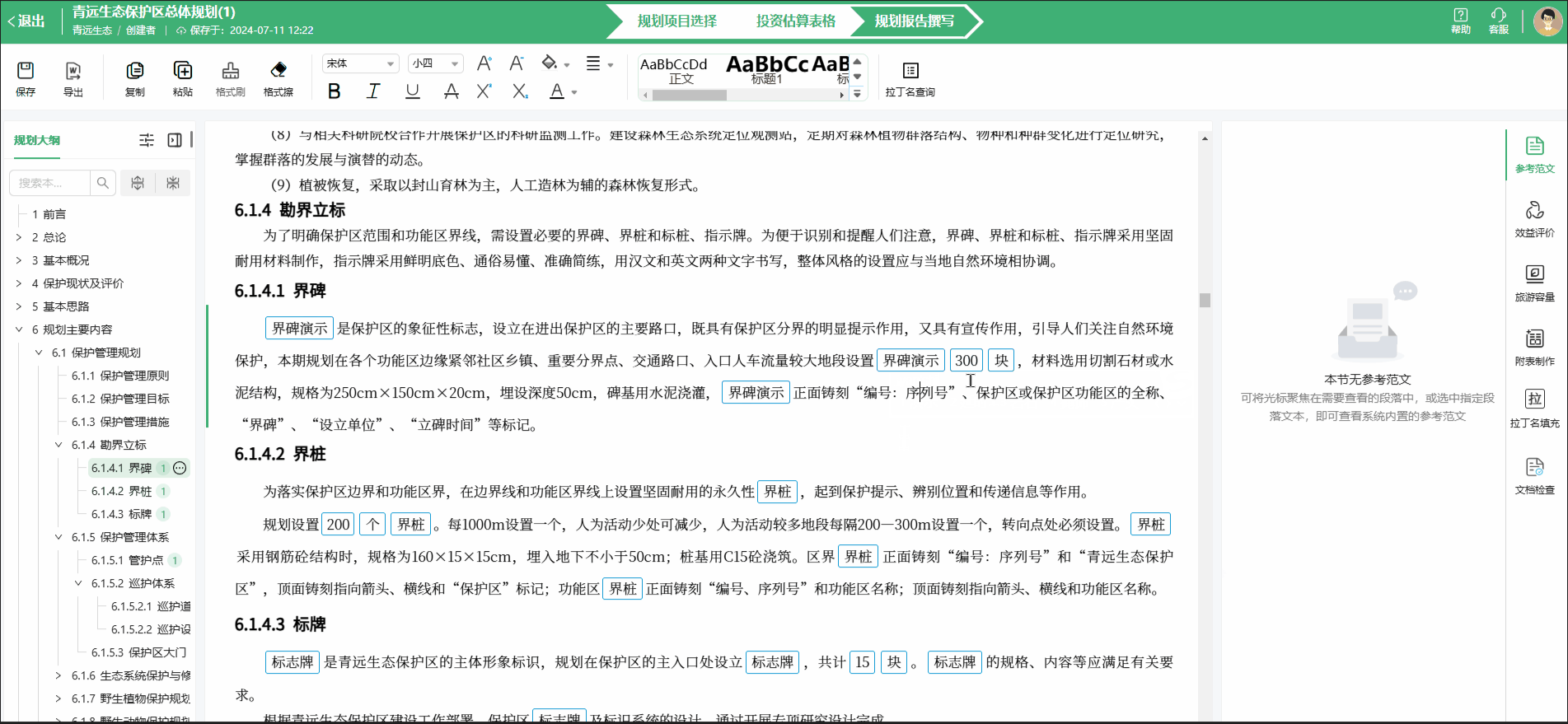Click the outline search magnifier
Viewport: 1568px width, 724px height.
point(102,183)
